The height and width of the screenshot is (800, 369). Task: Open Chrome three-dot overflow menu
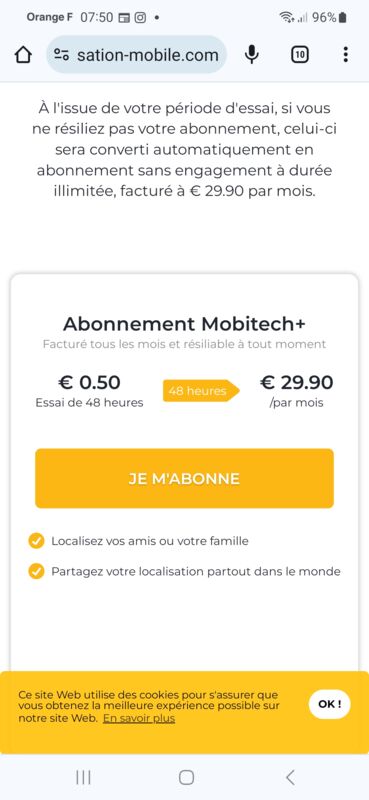346,55
